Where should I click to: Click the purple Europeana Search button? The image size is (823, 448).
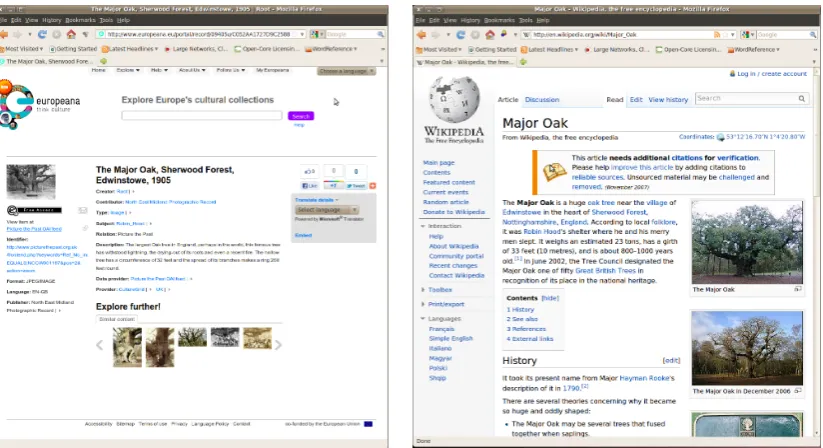click(x=301, y=116)
